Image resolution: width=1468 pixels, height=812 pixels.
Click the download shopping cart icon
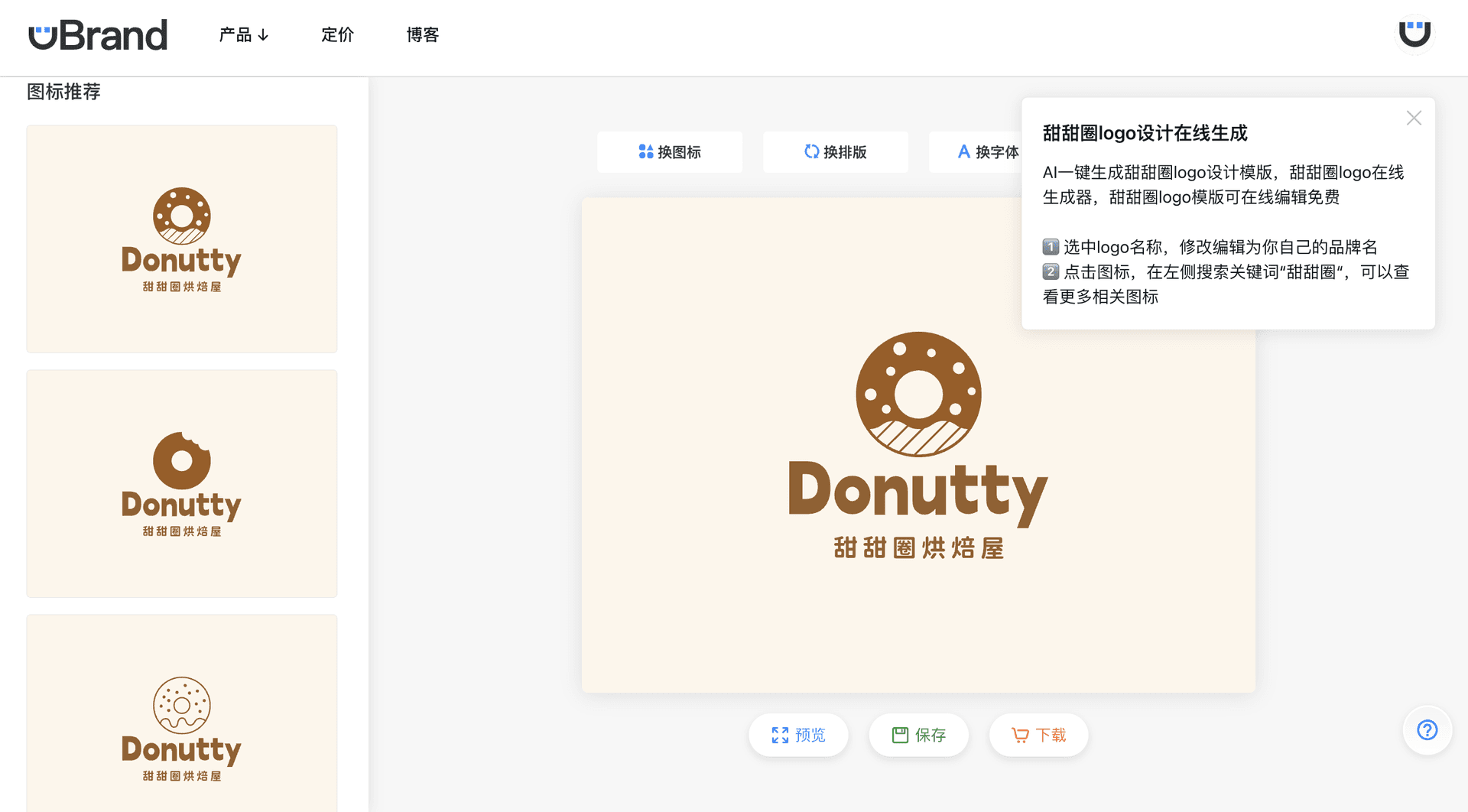[1019, 734]
